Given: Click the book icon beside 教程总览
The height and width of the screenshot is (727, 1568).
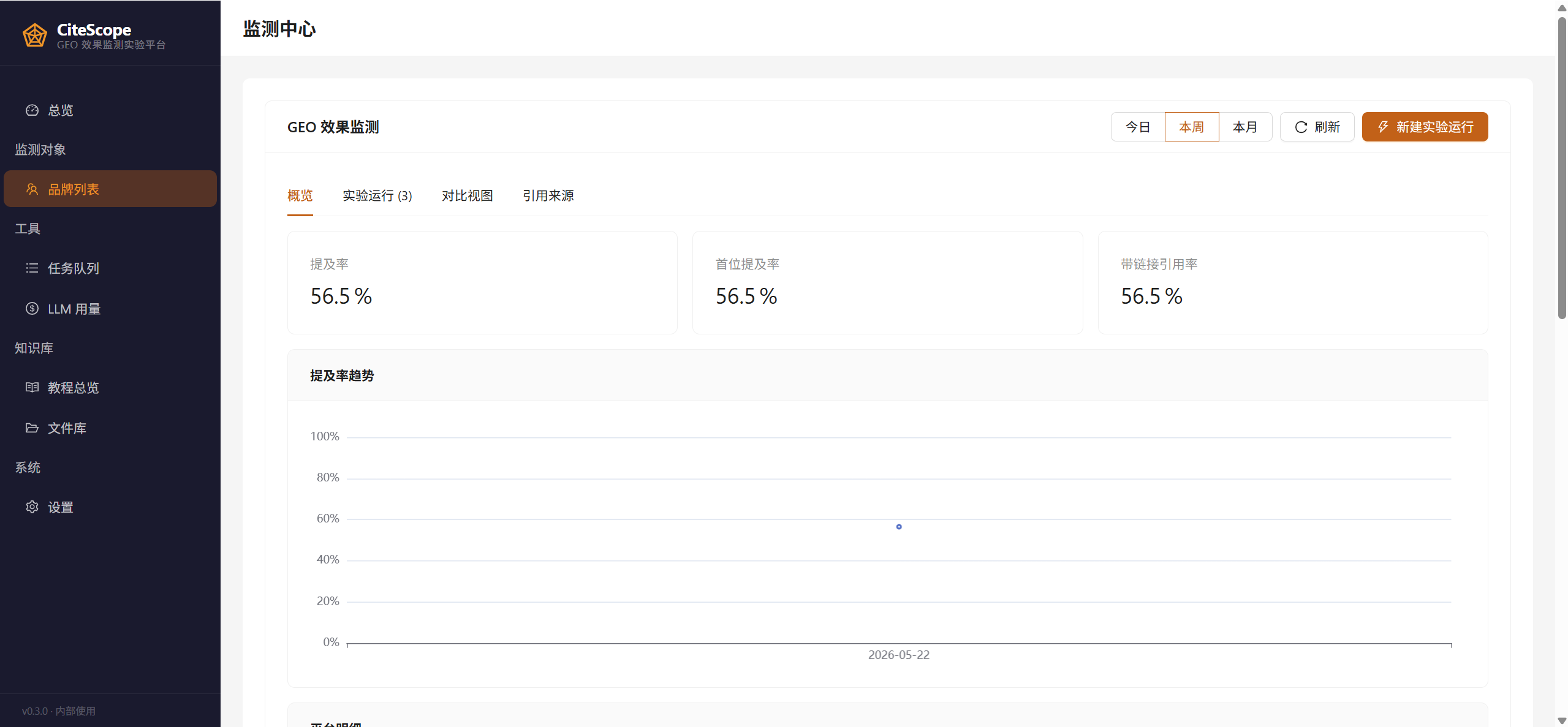Looking at the screenshot, I should click(32, 388).
